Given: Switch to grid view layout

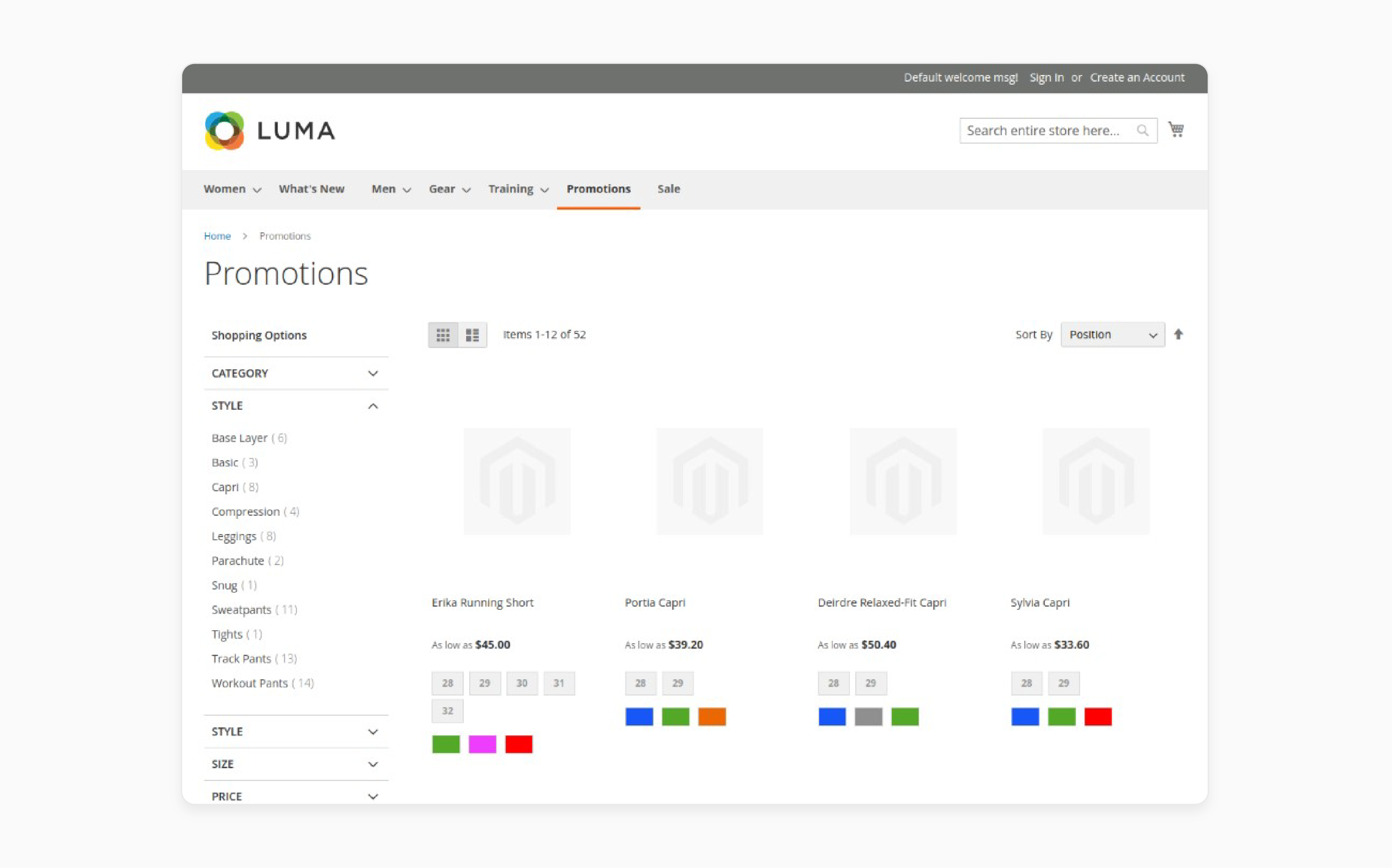Looking at the screenshot, I should pyautogui.click(x=444, y=334).
